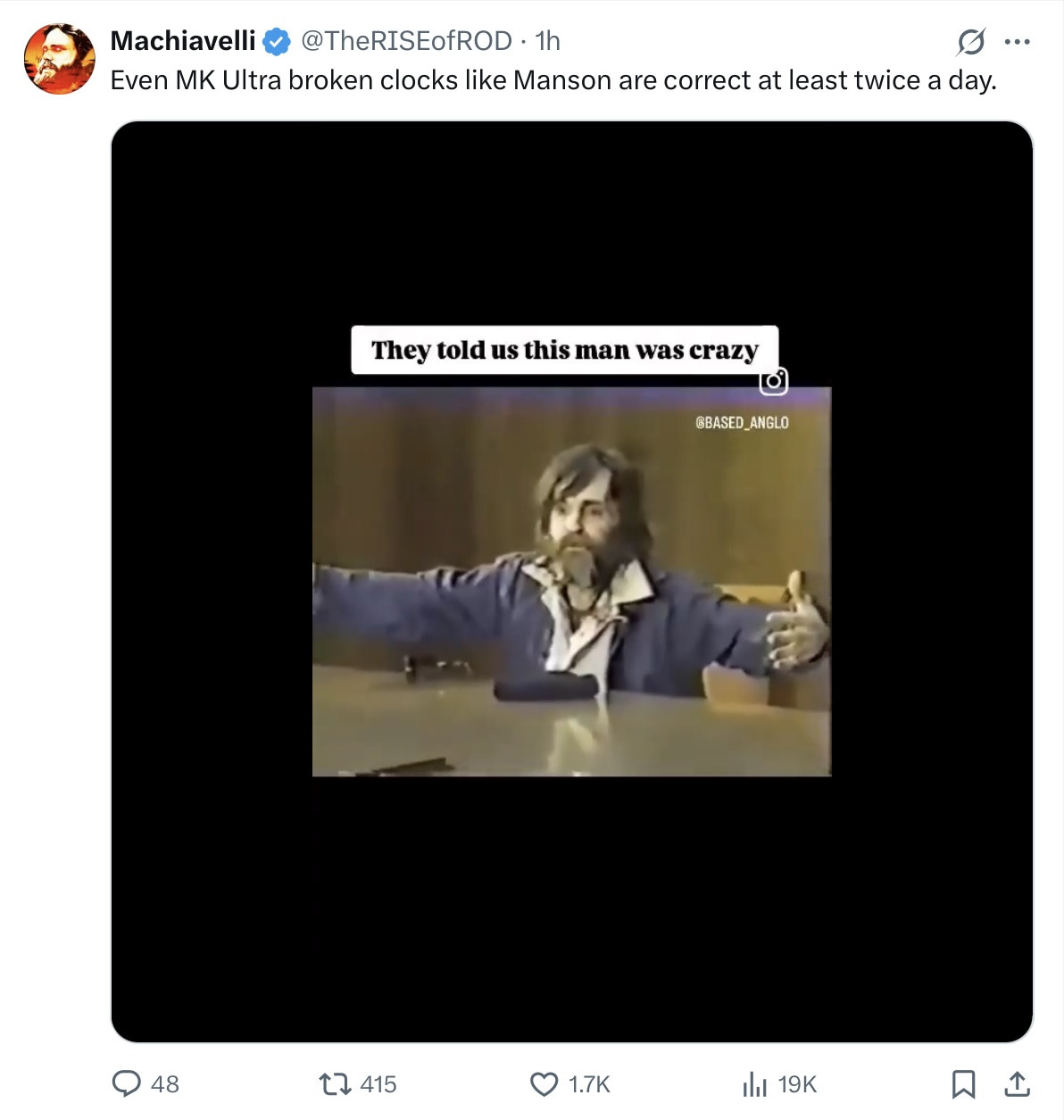Click the blue verified checkmark badge
The image size is (1064, 1120).
point(277,41)
